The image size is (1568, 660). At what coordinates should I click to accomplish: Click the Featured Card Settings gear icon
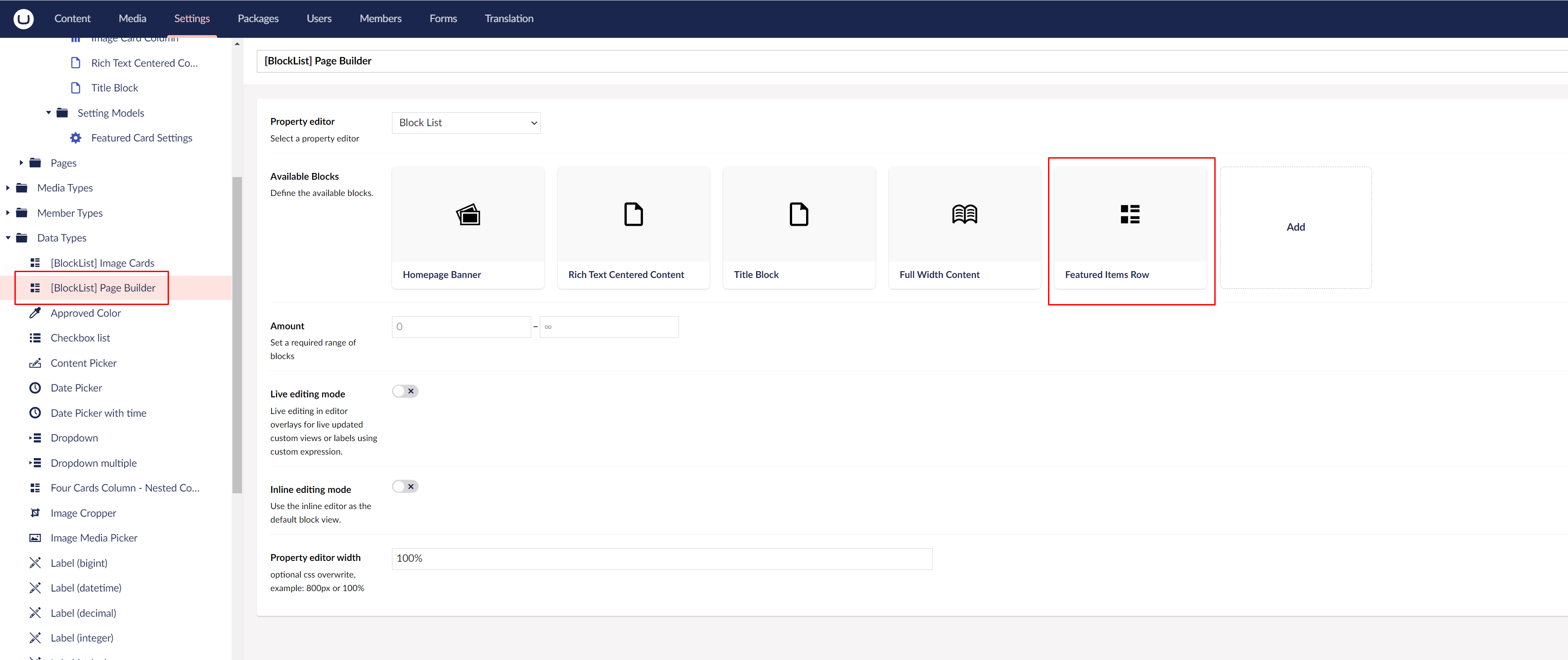coord(76,137)
